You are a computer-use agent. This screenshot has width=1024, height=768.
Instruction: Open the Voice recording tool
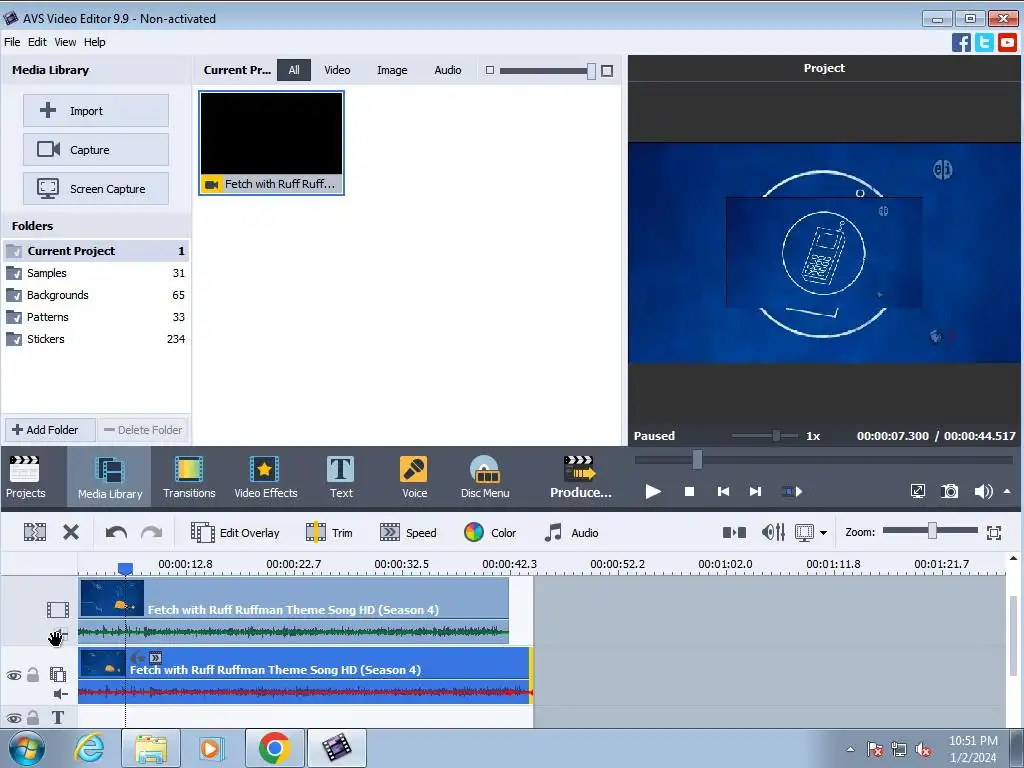pyautogui.click(x=414, y=477)
